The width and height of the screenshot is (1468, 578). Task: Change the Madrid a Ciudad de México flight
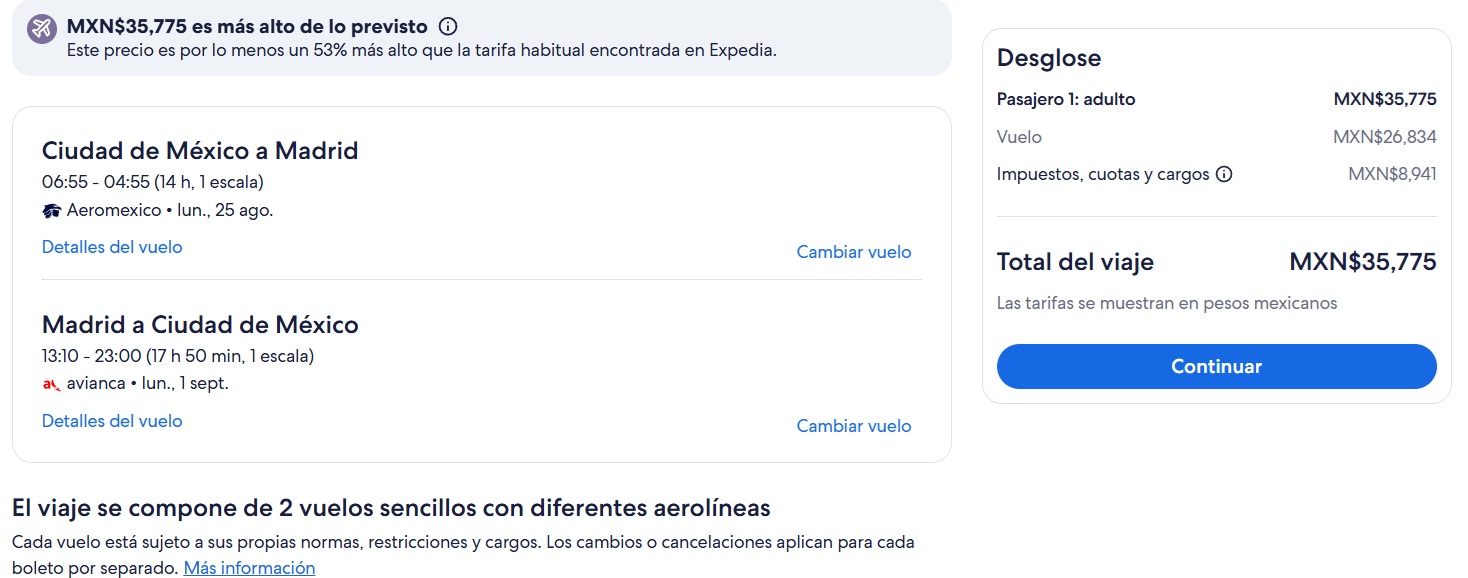pyautogui.click(x=854, y=426)
